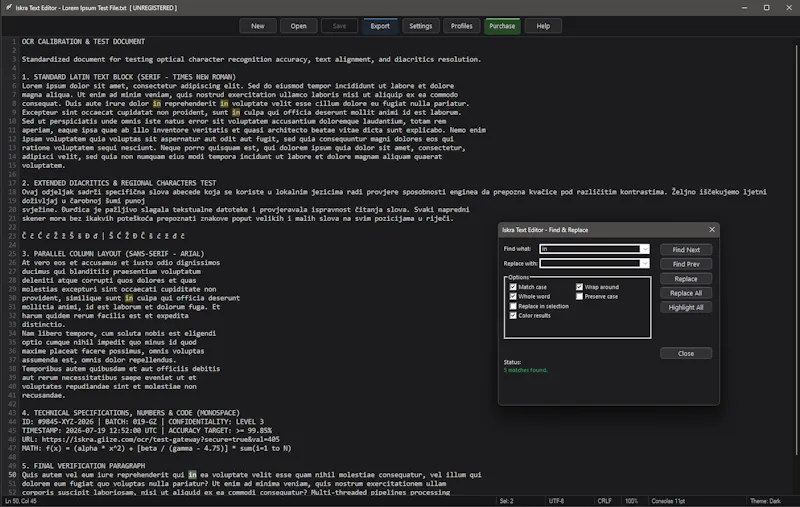Image resolution: width=800 pixels, height=507 pixels.
Task: Maximize the Iskra Text Editor window
Action: 766,8
